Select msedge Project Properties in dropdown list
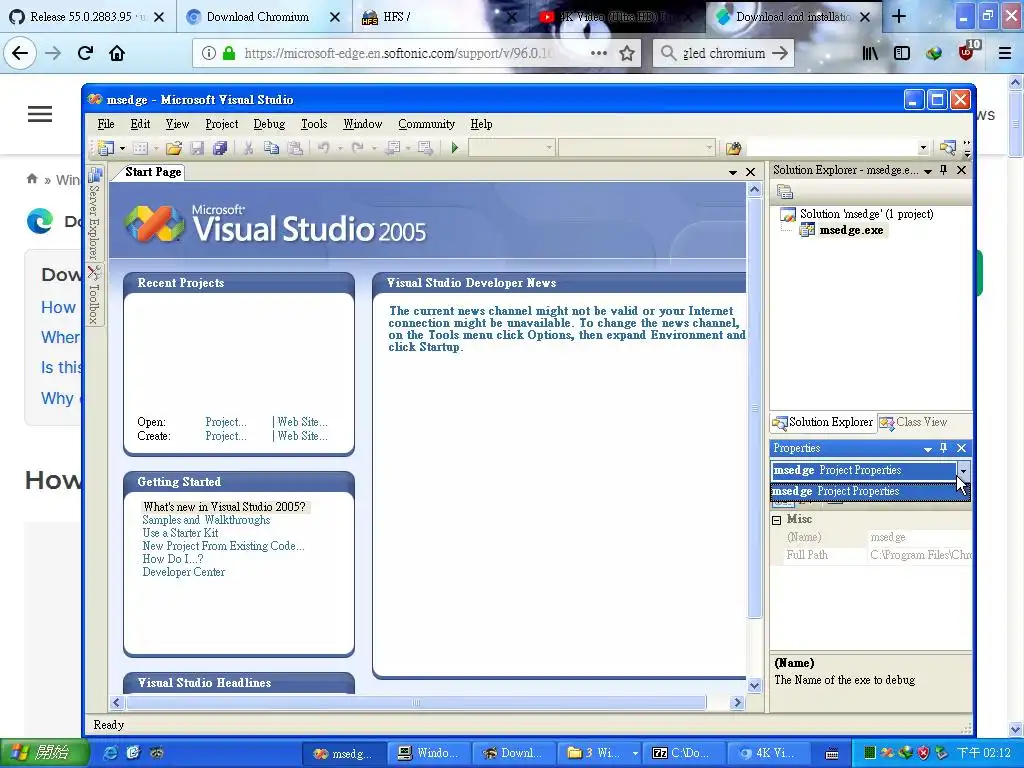Screen dimensions: 1024x768 click(870, 491)
